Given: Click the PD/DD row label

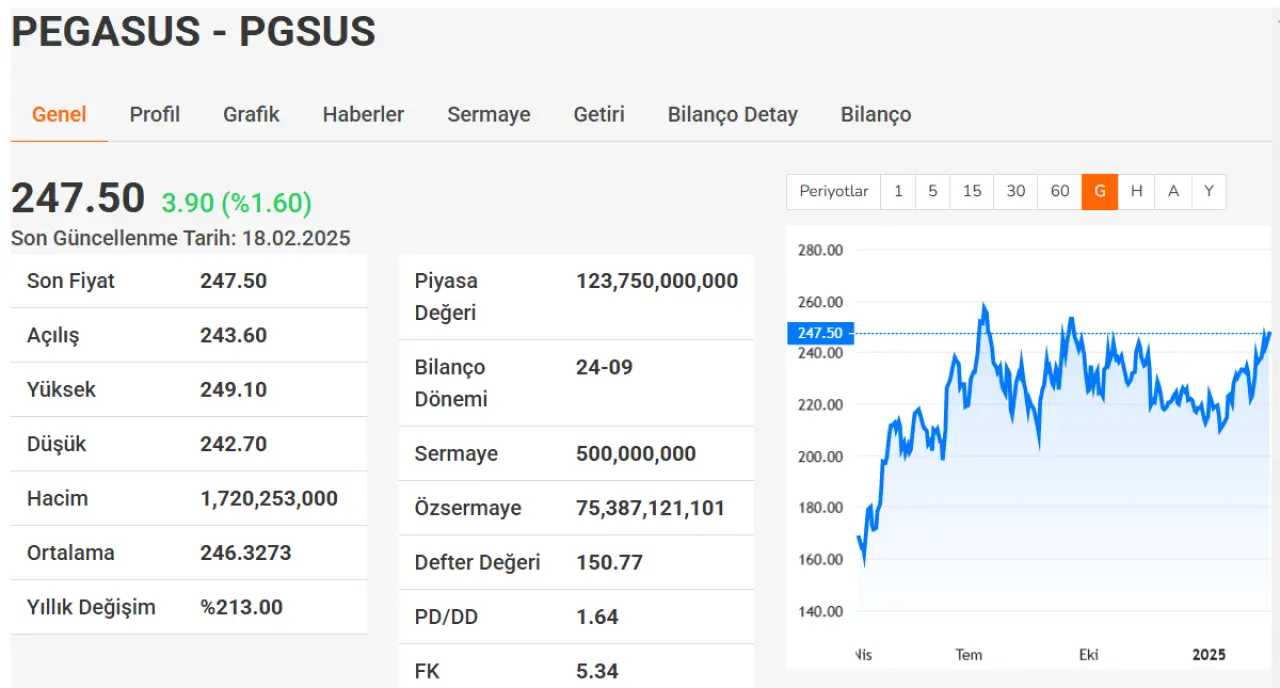Looking at the screenshot, I should (x=446, y=617).
